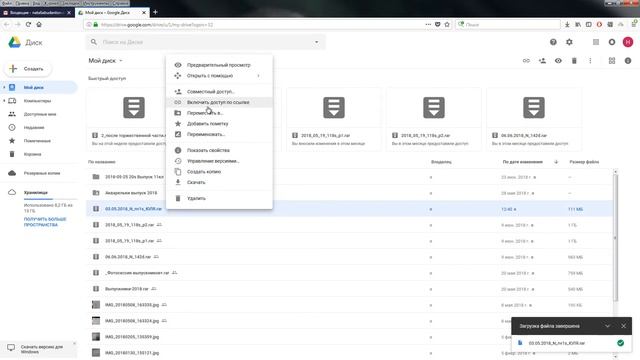The width and height of the screenshot is (640, 360).
Task: Open the Pocket save icon in address bar
Action: 438,24
